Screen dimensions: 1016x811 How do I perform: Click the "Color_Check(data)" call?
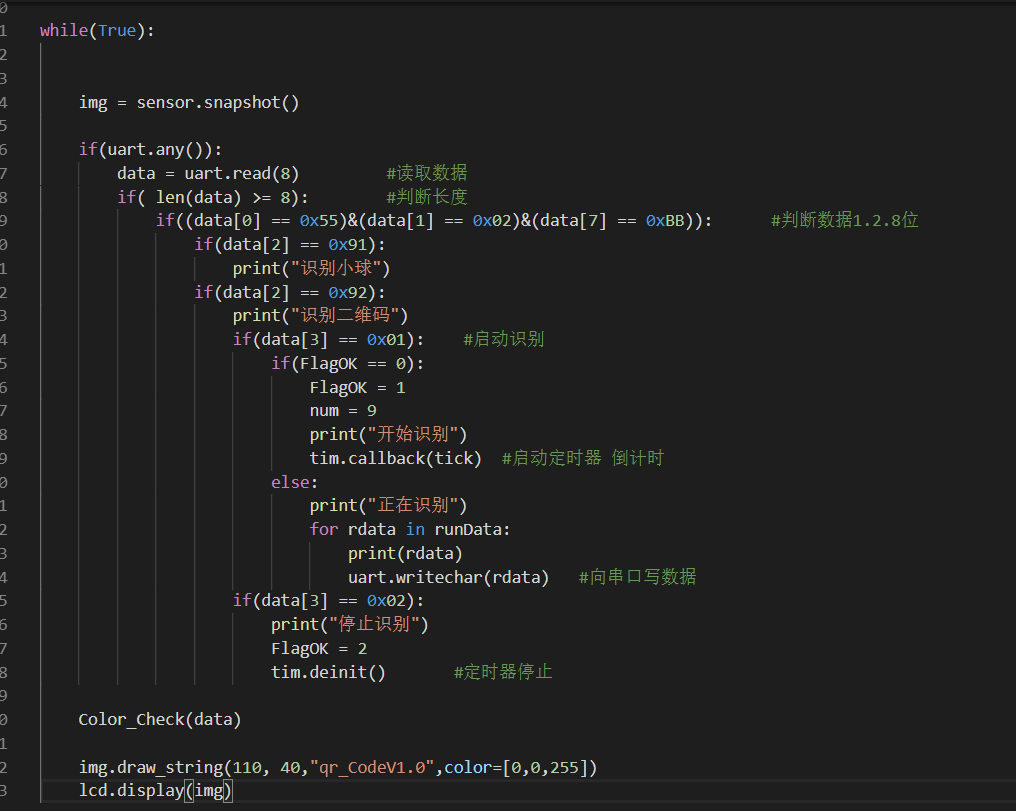tap(159, 720)
